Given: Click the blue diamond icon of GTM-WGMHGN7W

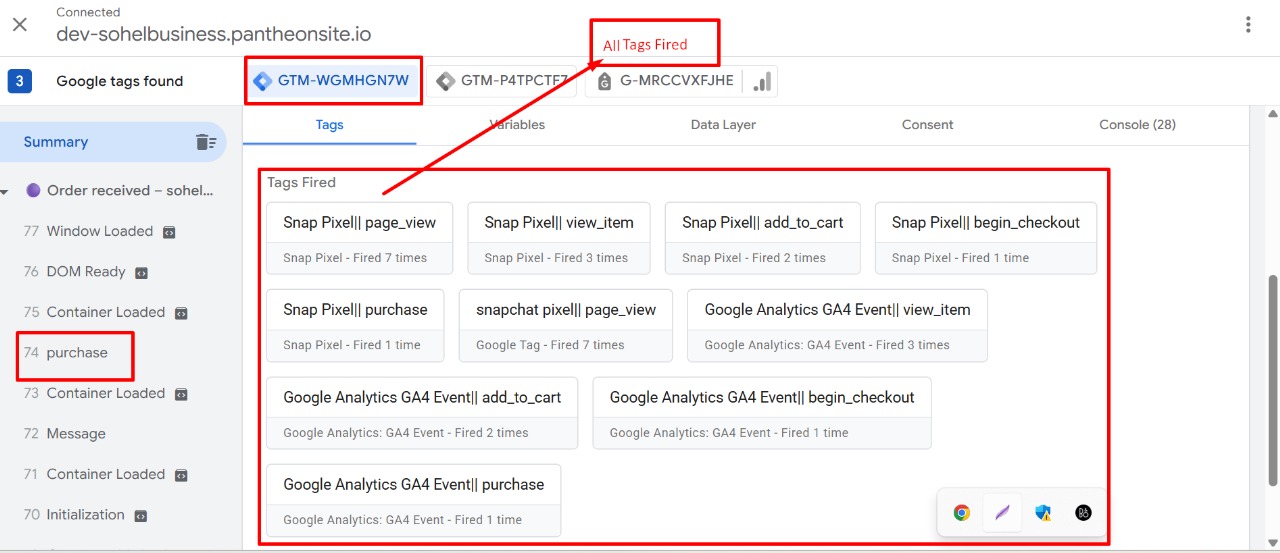Looking at the screenshot, I should [263, 81].
